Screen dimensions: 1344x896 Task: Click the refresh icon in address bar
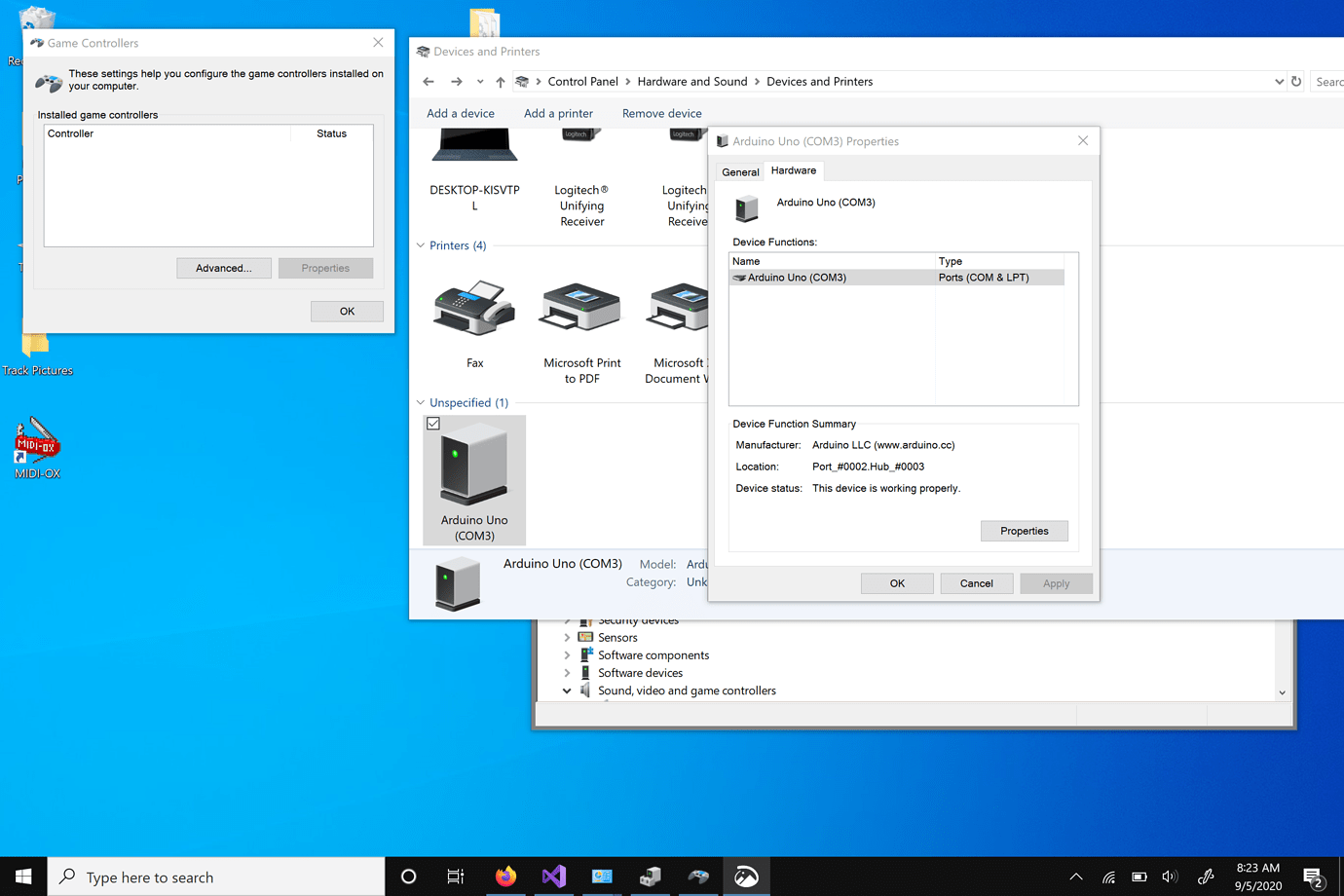(1296, 82)
